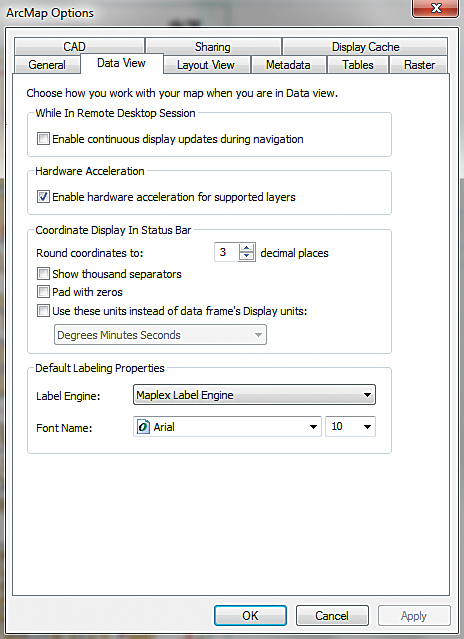Check Show thousand separators
464x639 pixels.
pyautogui.click(x=43, y=273)
